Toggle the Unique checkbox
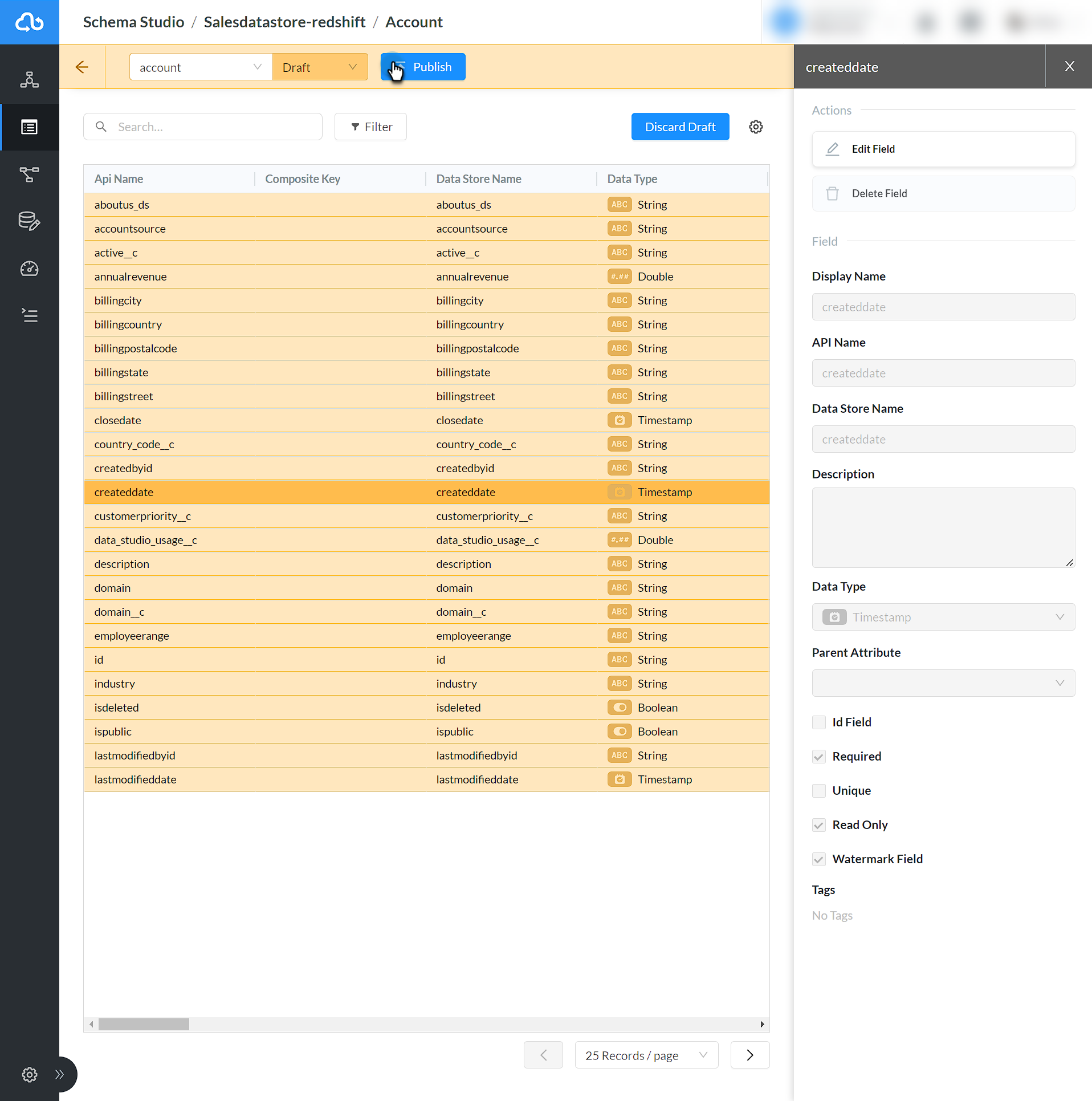This screenshot has height=1101, width=1092. click(x=818, y=791)
